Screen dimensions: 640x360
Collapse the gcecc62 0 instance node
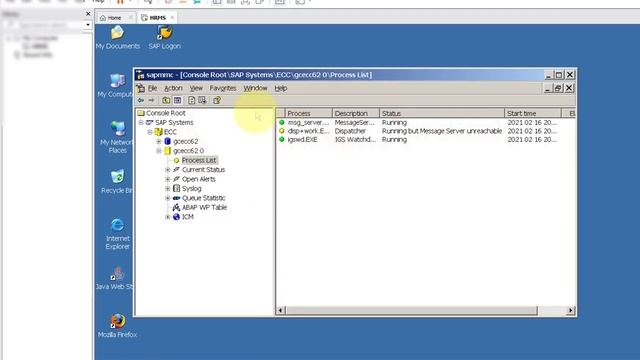point(159,151)
